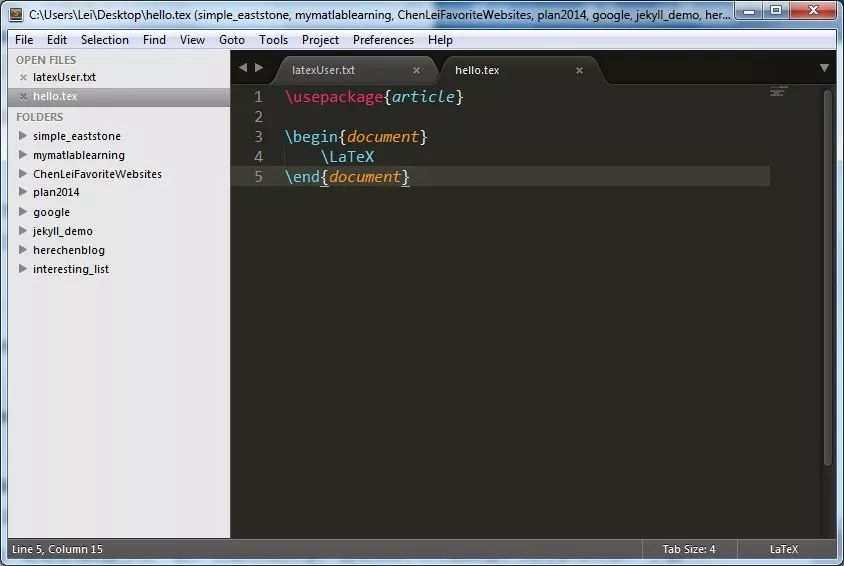This screenshot has height=566, width=844.
Task: Open the Goto menu
Action: tap(231, 40)
